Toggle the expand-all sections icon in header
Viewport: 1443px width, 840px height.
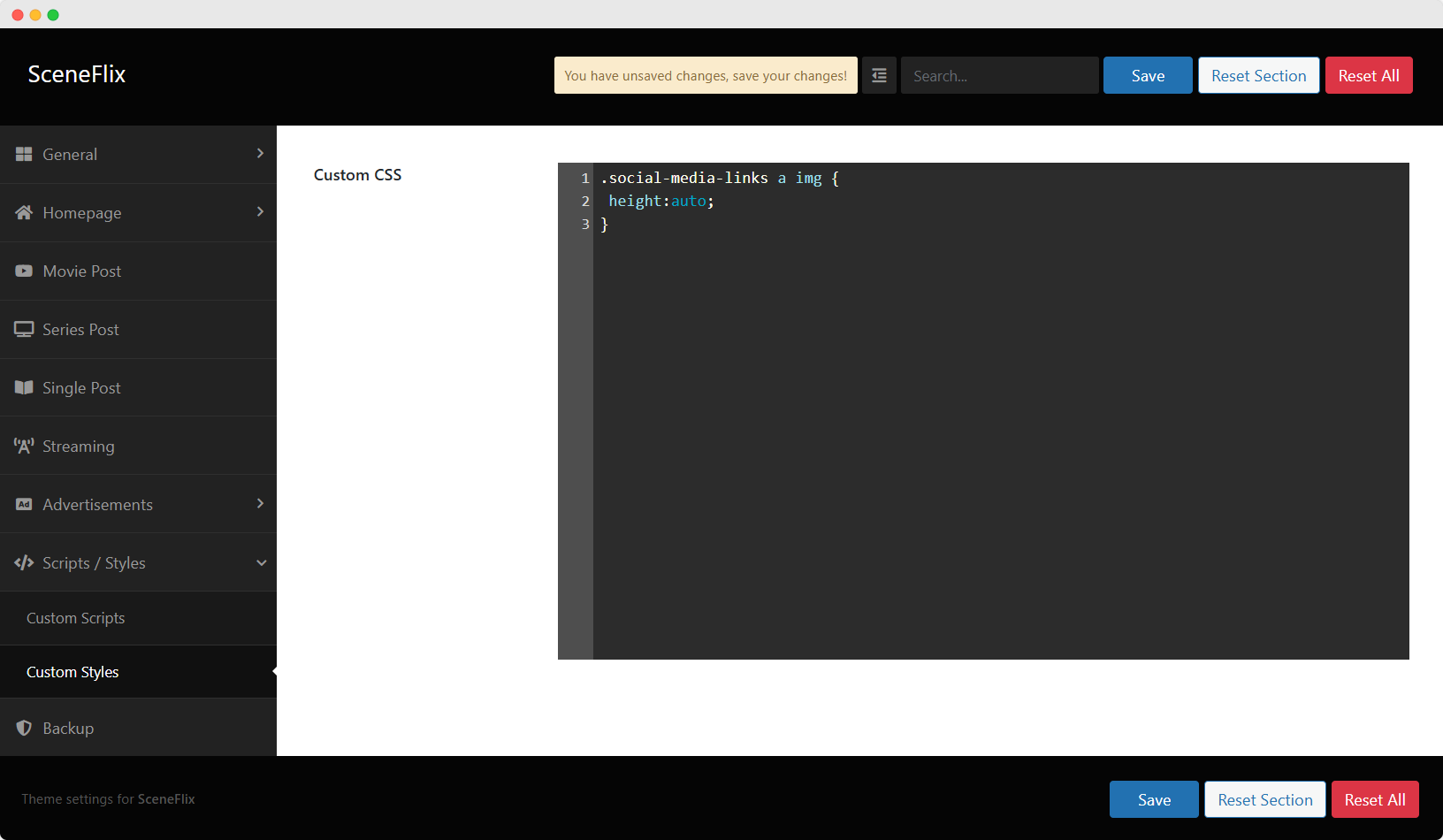pyautogui.click(x=879, y=75)
